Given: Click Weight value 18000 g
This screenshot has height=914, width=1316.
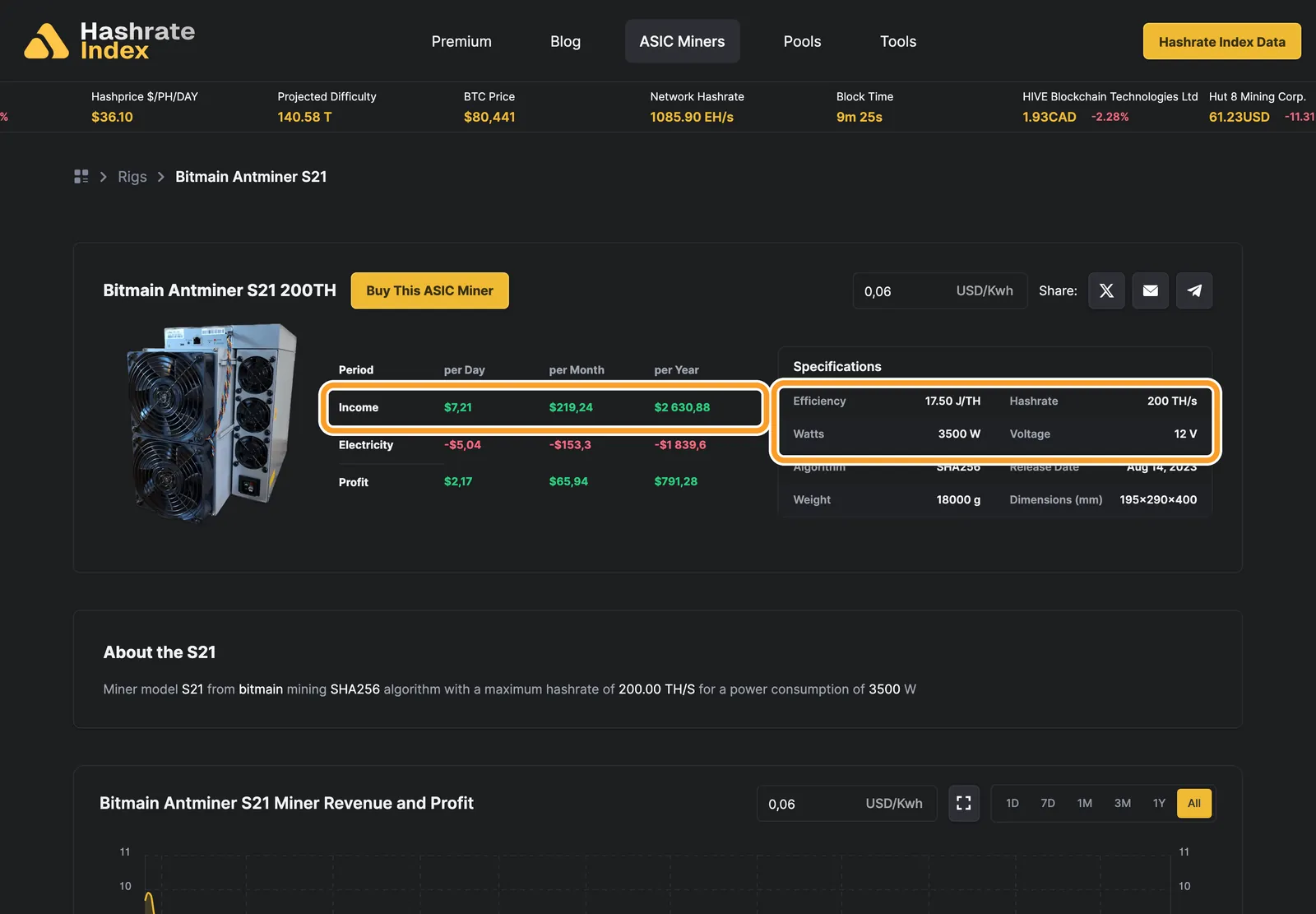Looking at the screenshot, I should (958, 499).
